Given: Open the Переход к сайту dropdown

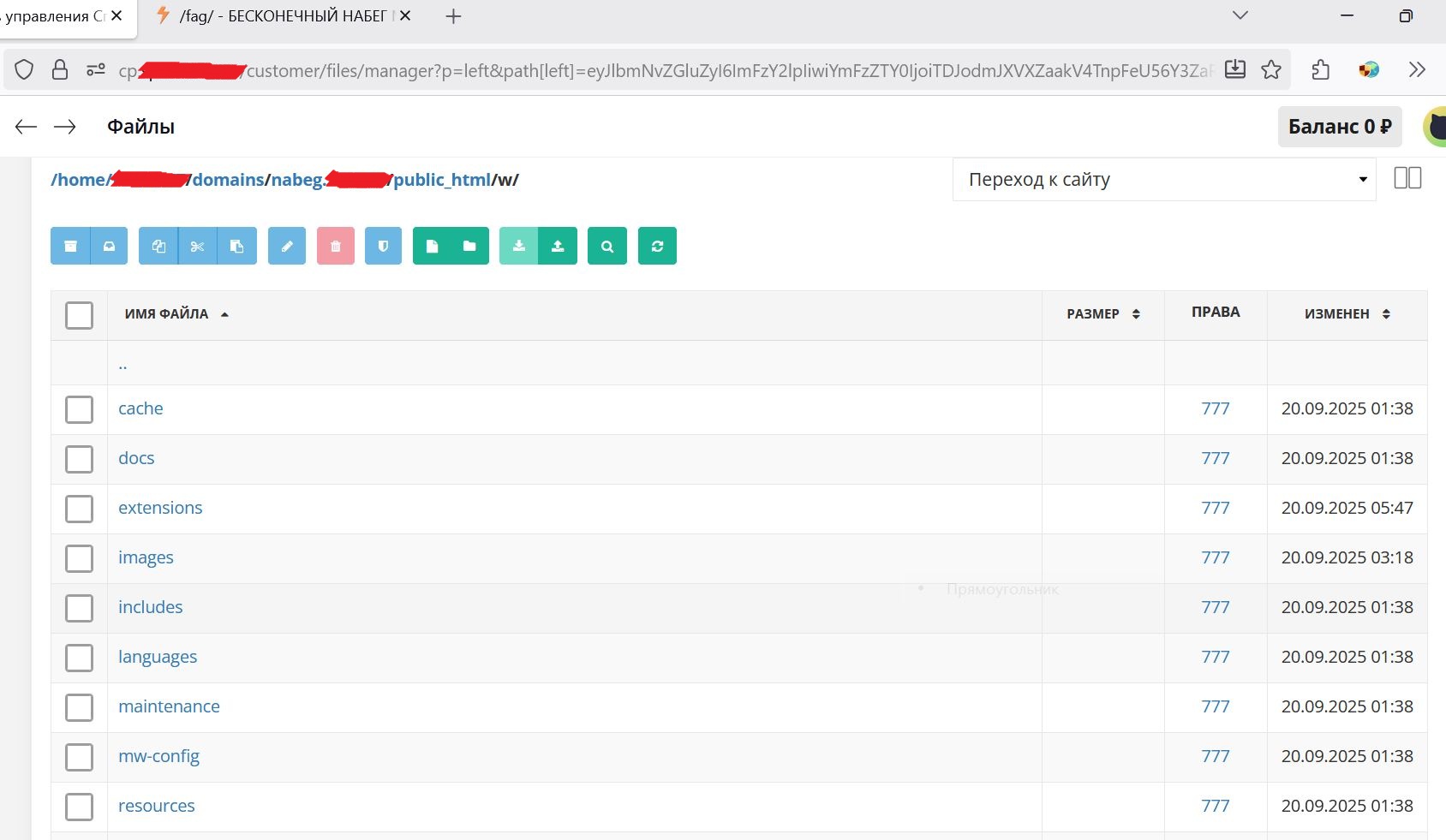Looking at the screenshot, I should coord(1164,179).
